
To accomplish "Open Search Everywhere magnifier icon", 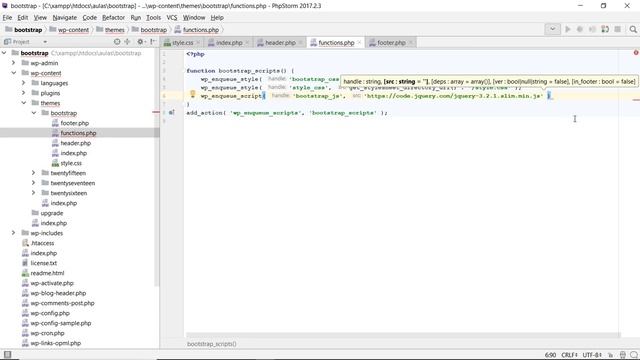I will (x=633, y=29).
